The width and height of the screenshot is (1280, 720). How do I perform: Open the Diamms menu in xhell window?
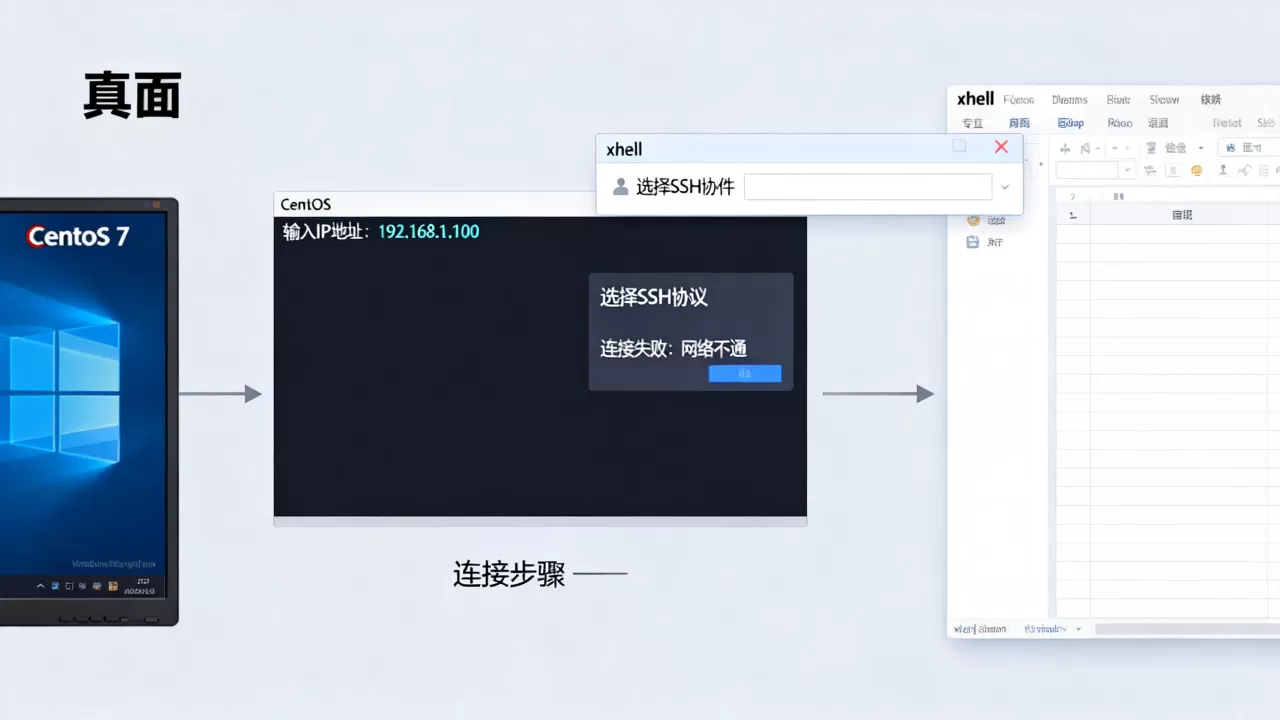[x=1069, y=100]
